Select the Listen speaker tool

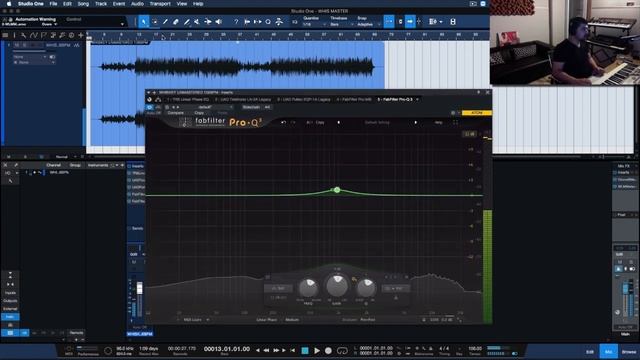219,22
